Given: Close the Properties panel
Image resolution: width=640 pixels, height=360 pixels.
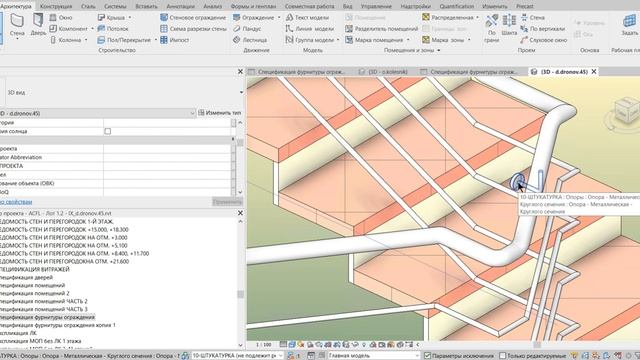Looking at the screenshot, I should pyautogui.click(x=240, y=71).
